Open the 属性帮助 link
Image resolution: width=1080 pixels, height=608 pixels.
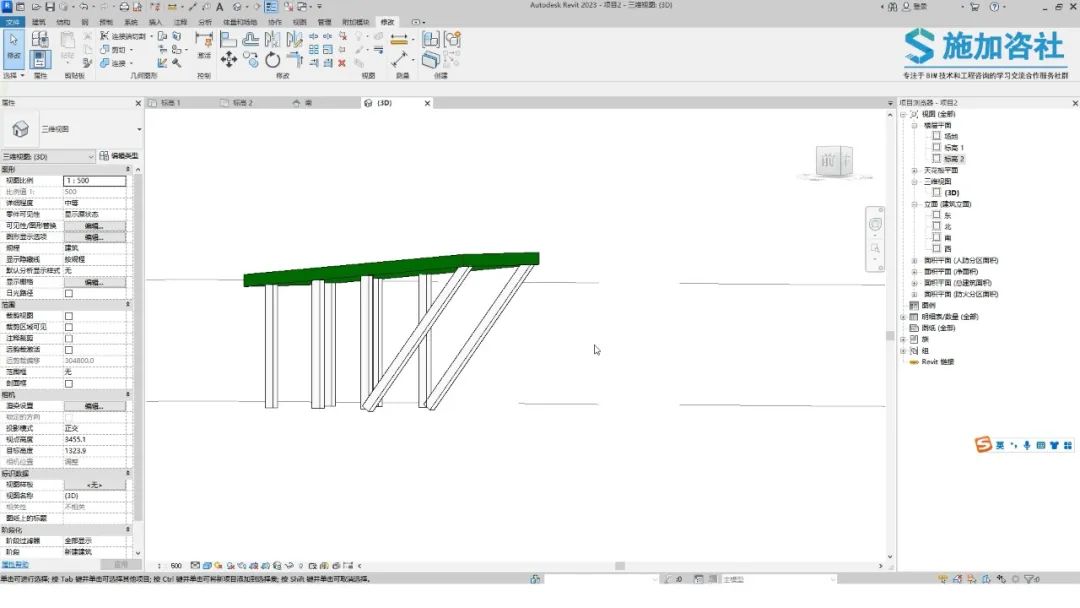15,564
